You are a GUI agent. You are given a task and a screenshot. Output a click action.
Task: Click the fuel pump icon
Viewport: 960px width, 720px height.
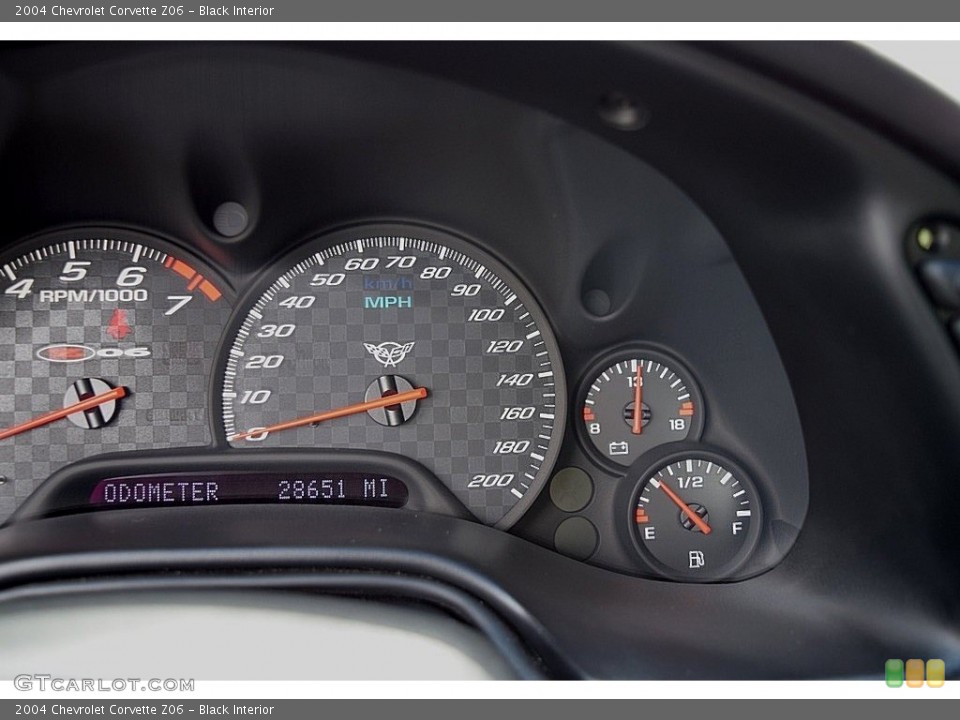696,559
